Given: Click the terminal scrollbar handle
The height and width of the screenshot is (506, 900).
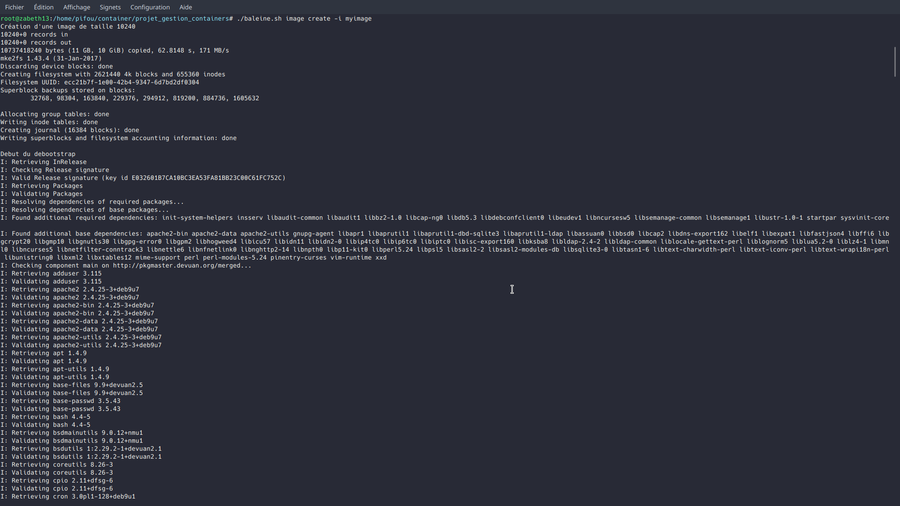Looking at the screenshot, I should [896, 60].
